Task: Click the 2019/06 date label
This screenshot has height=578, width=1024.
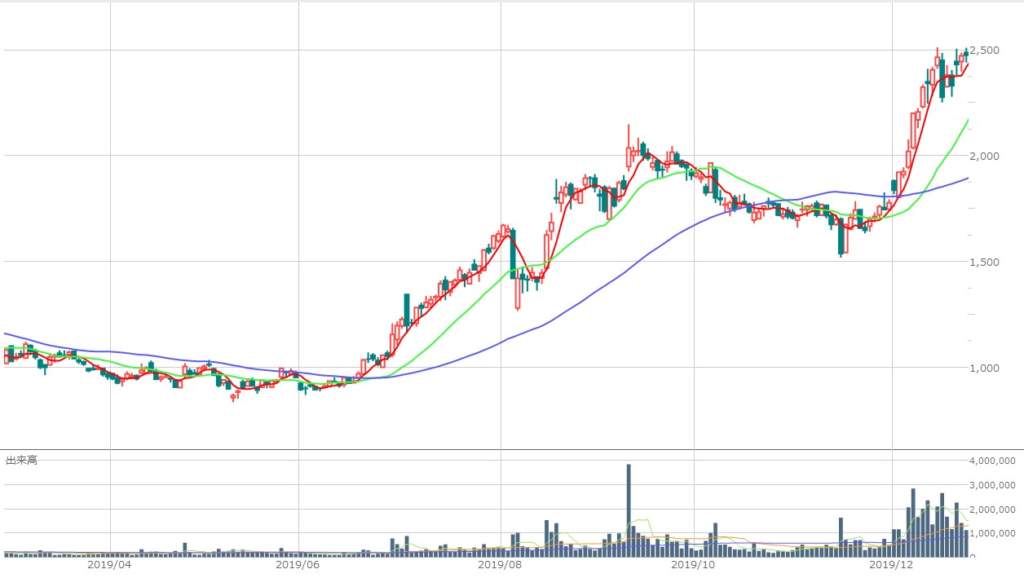Action: [298, 564]
